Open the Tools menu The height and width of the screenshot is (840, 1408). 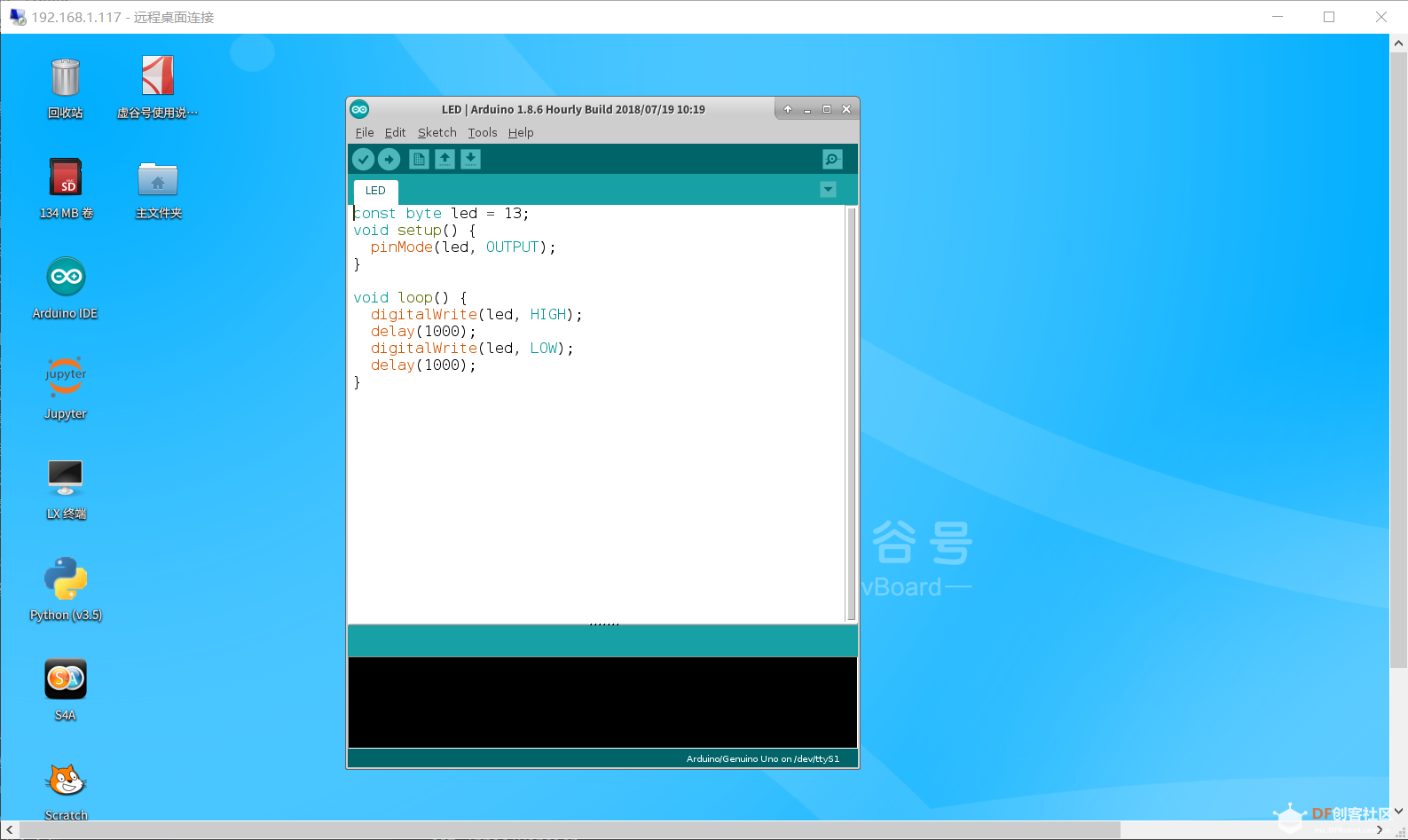[x=483, y=132]
